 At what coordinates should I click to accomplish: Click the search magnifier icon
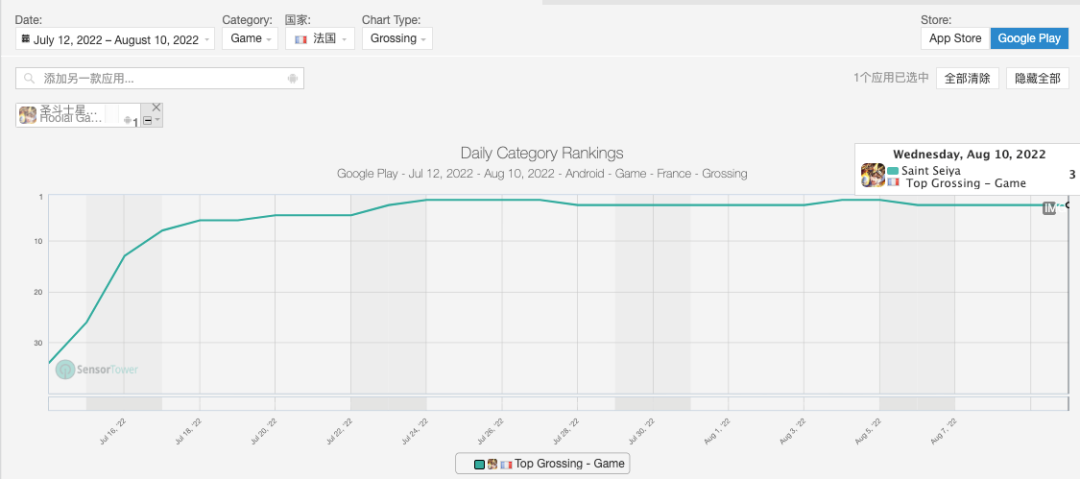(x=29, y=79)
